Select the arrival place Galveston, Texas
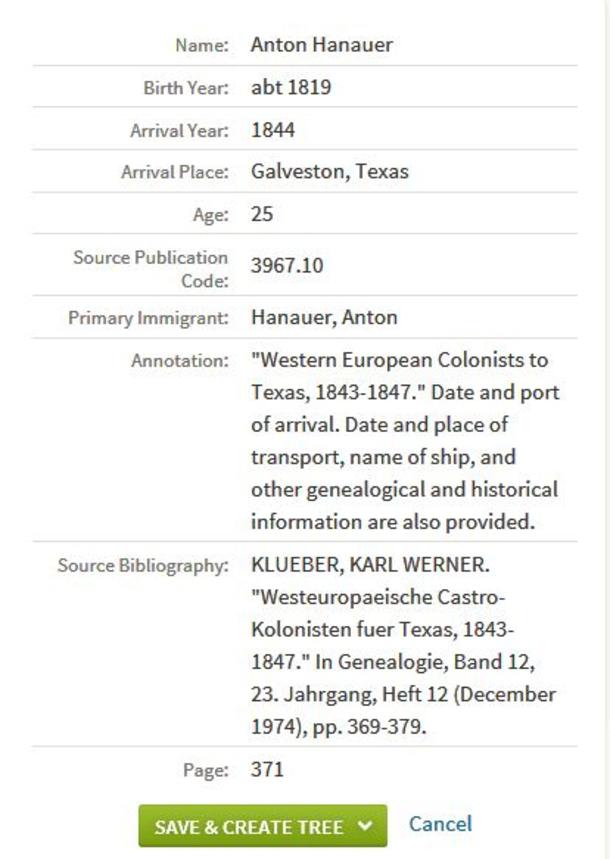 point(329,171)
